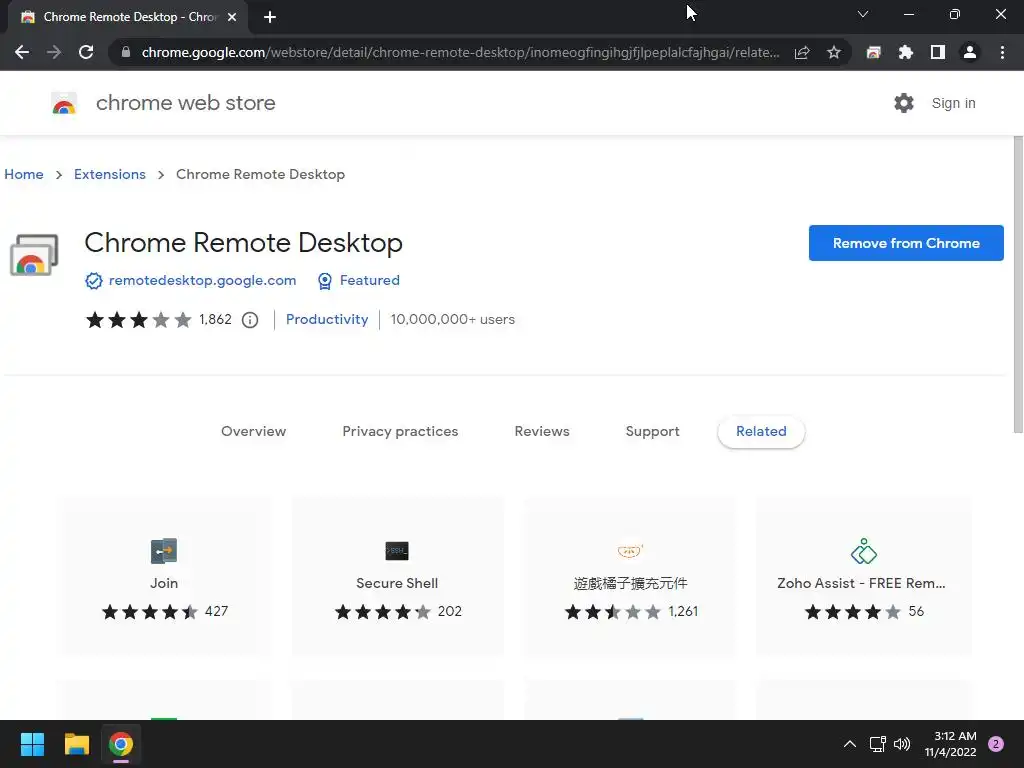The width and height of the screenshot is (1024, 768).
Task: Go to Home breadcrumb
Action: tap(24, 174)
